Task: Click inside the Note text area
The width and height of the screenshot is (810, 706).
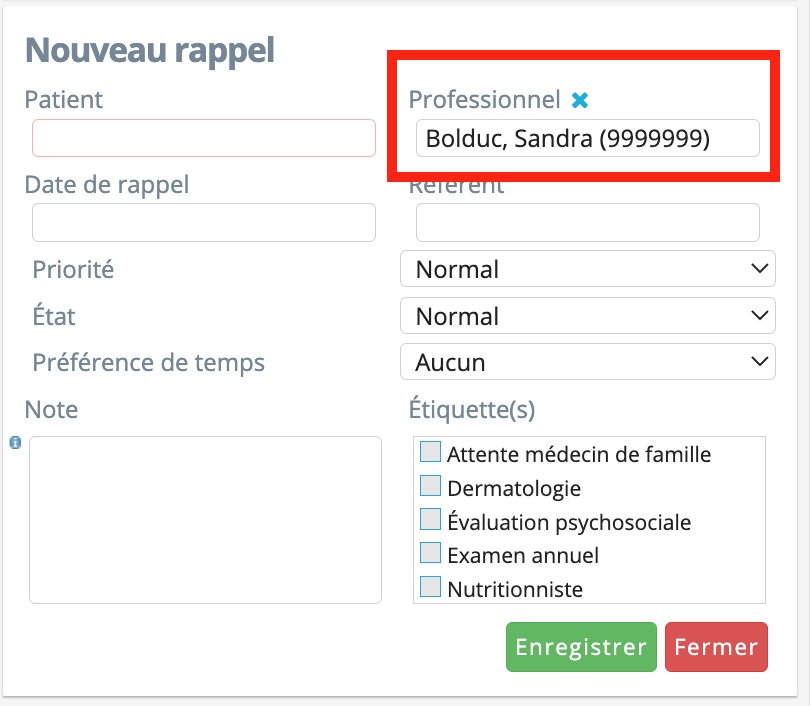Action: (x=205, y=520)
